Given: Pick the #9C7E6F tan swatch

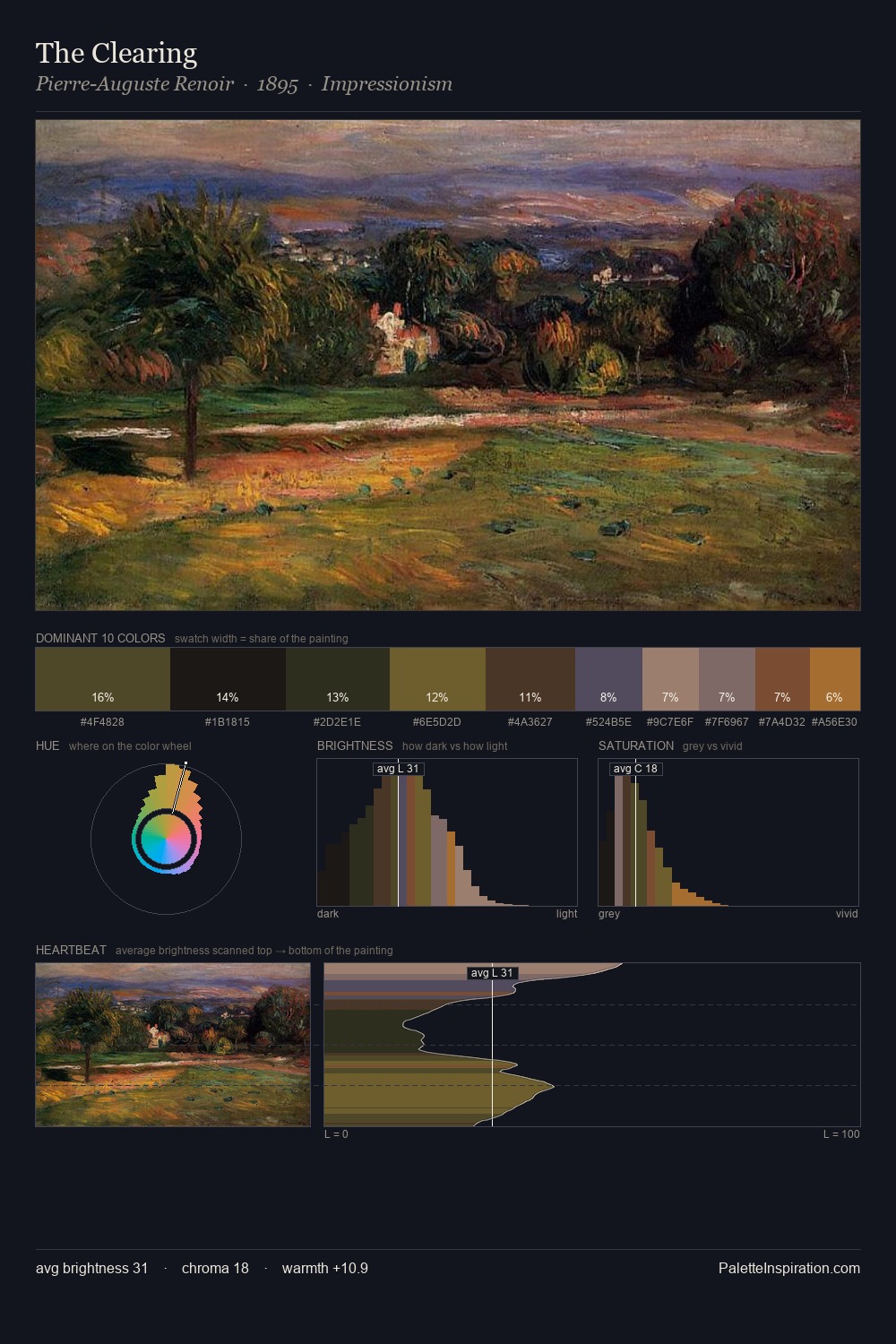Looking at the screenshot, I should 670,679.
